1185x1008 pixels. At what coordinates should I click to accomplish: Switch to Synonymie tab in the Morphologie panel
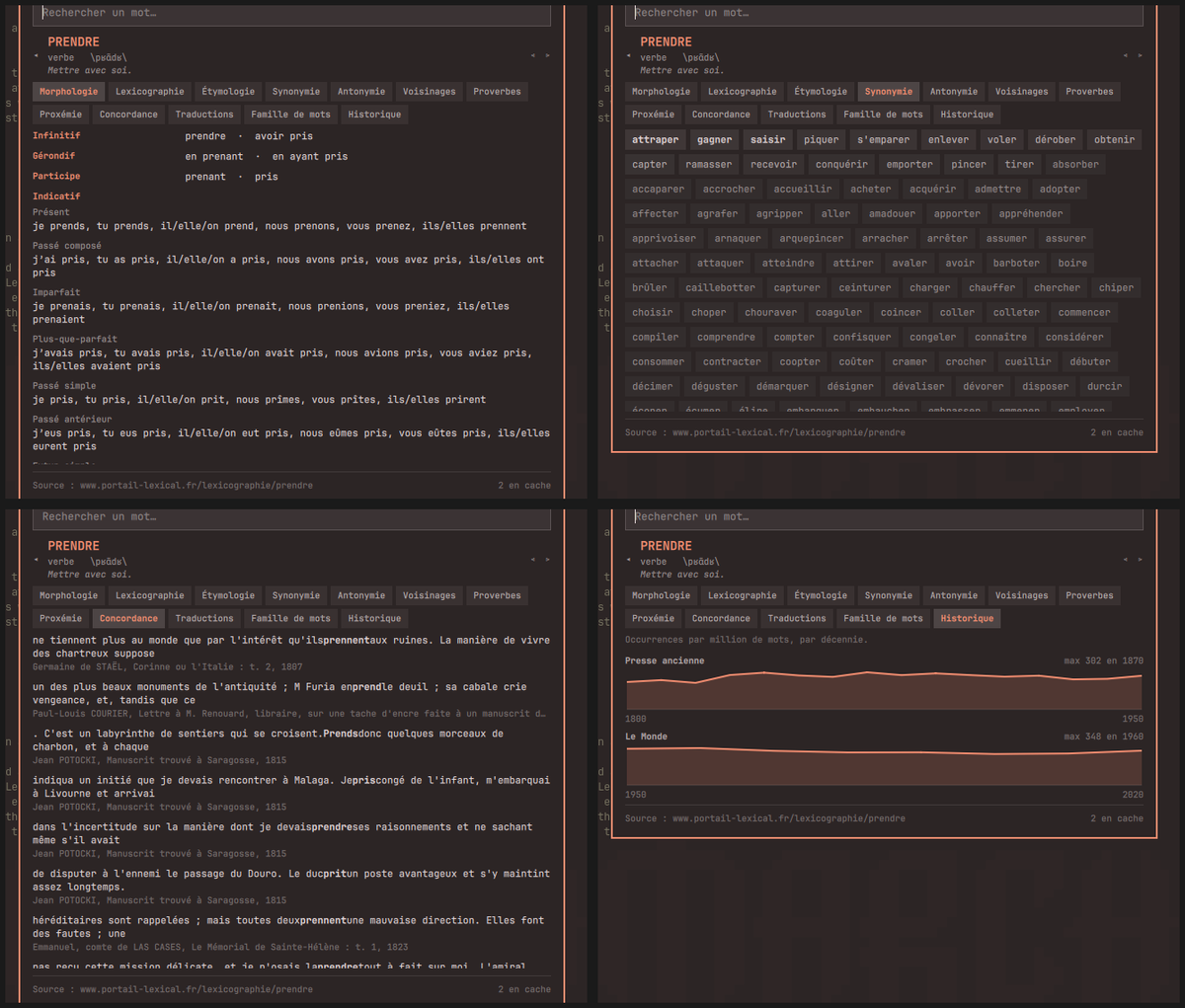coord(296,92)
